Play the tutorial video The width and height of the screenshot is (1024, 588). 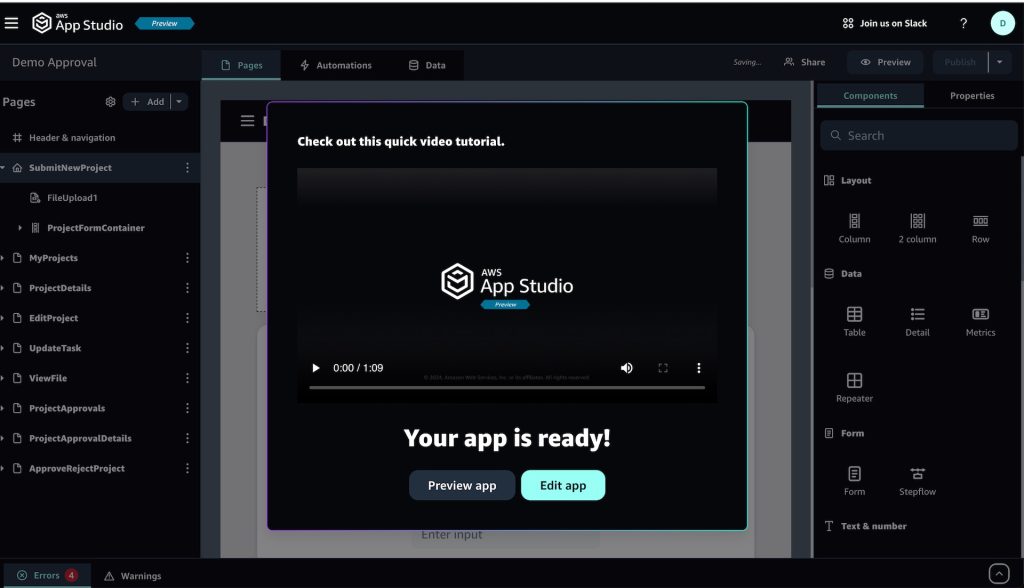(x=317, y=368)
